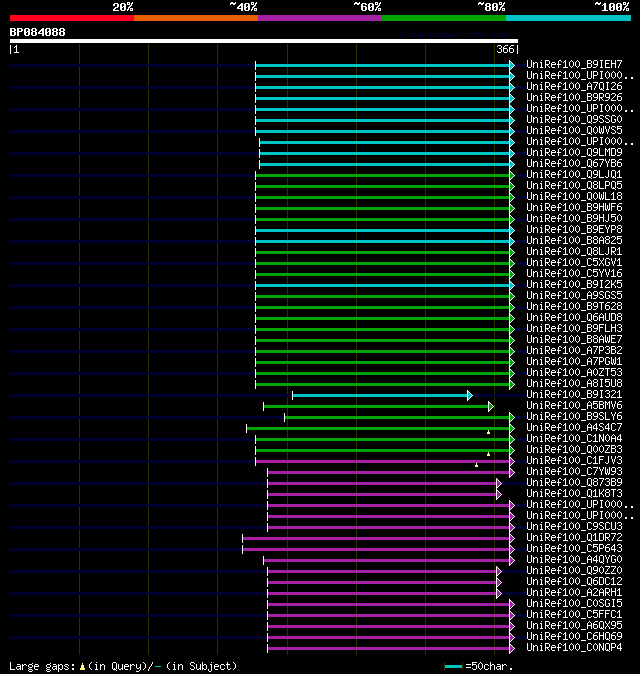Image resolution: width=640 pixels, height=674 pixels.
Task: Select the white BP084088 query bar
Action: click(x=264, y=41)
